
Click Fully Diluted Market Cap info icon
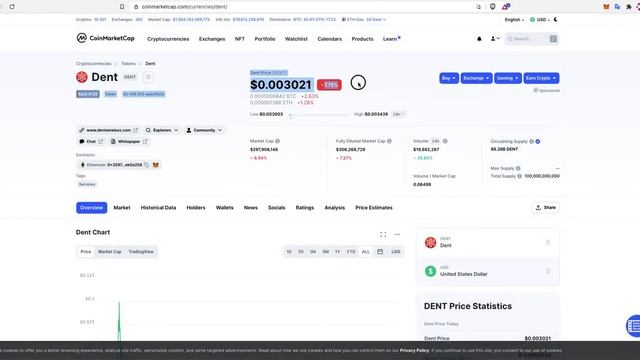[x=389, y=141]
